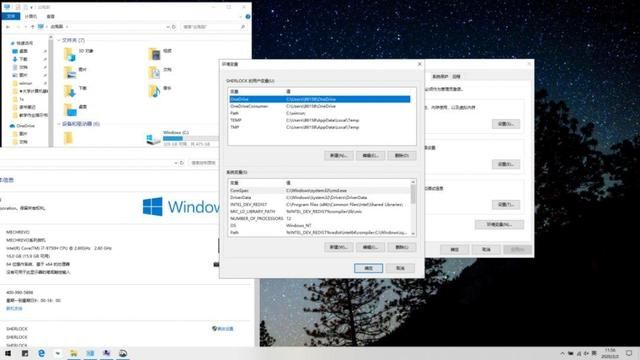Select the TEMP user variable row
Image resolution: width=640 pixels, height=360 pixels.
point(320,120)
